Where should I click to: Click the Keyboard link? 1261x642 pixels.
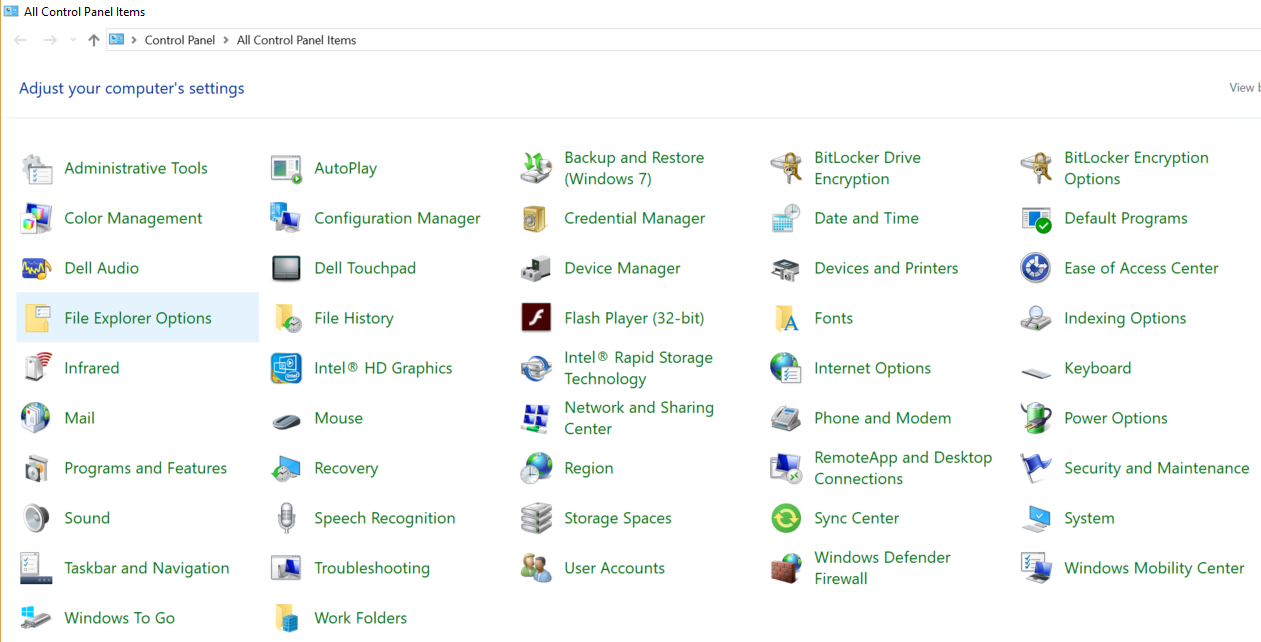coord(1098,368)
